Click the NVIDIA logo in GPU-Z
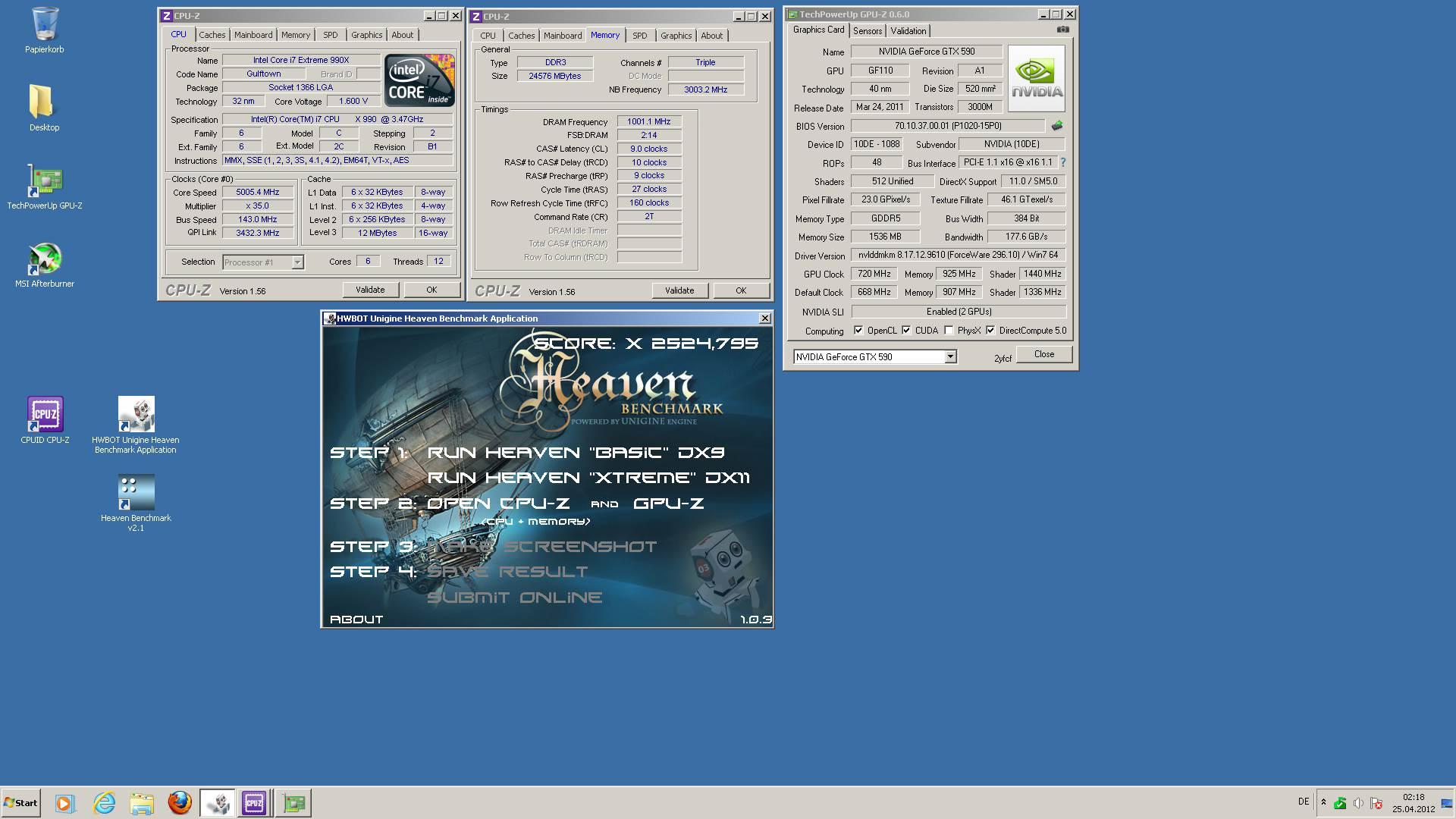The width and height of the screenshot is (1456, 819). tap(1037, 79)
